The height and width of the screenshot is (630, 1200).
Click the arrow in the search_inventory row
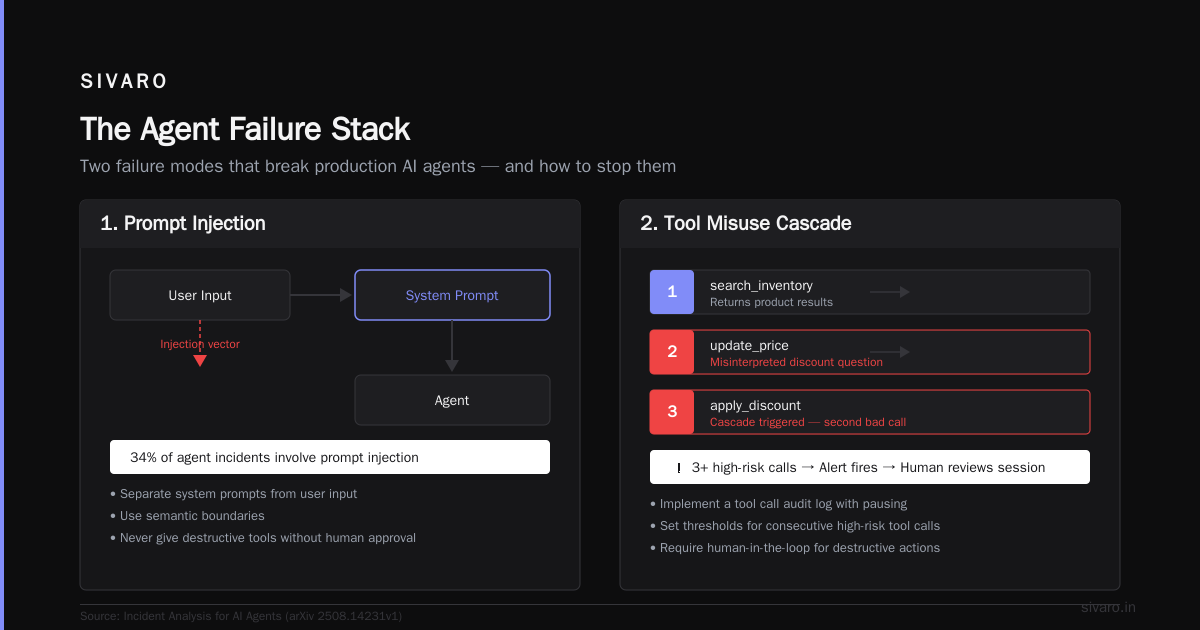click(889, 292)
